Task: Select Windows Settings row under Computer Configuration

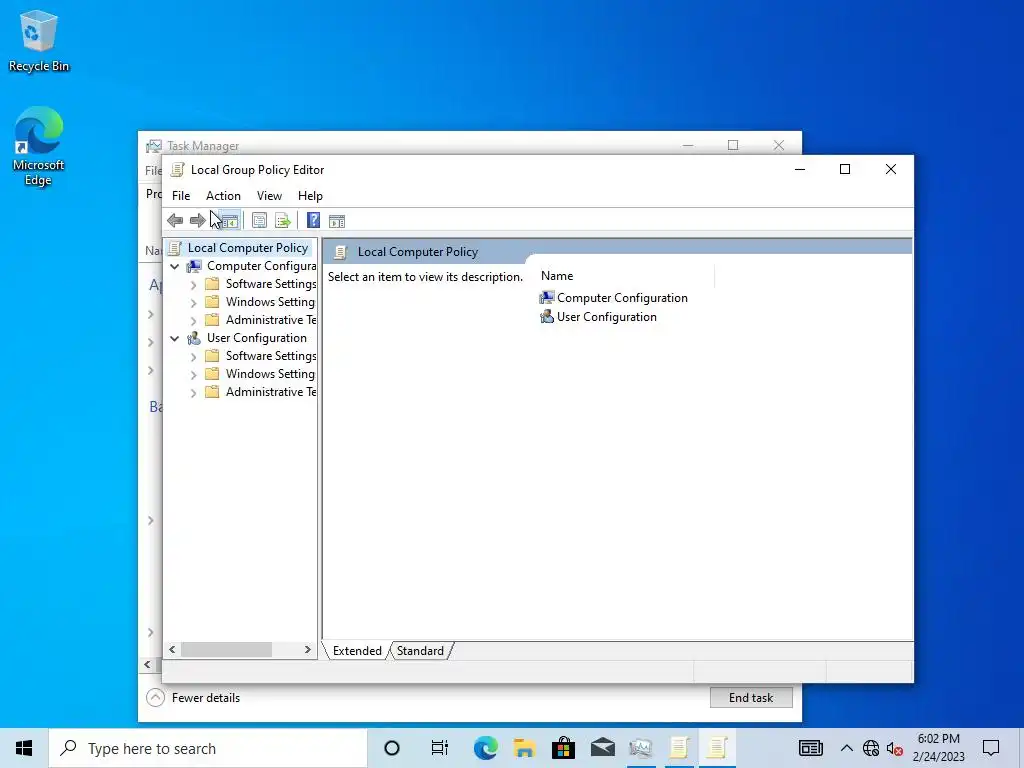Action: coord(261,302)
